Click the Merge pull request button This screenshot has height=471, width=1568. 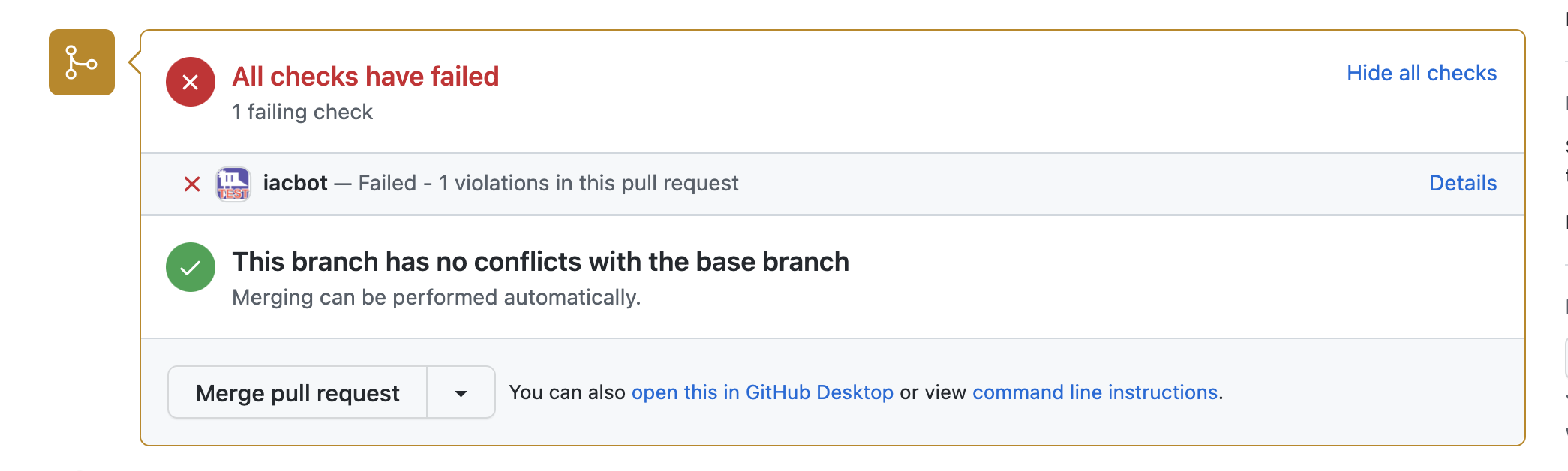(297, 392)
